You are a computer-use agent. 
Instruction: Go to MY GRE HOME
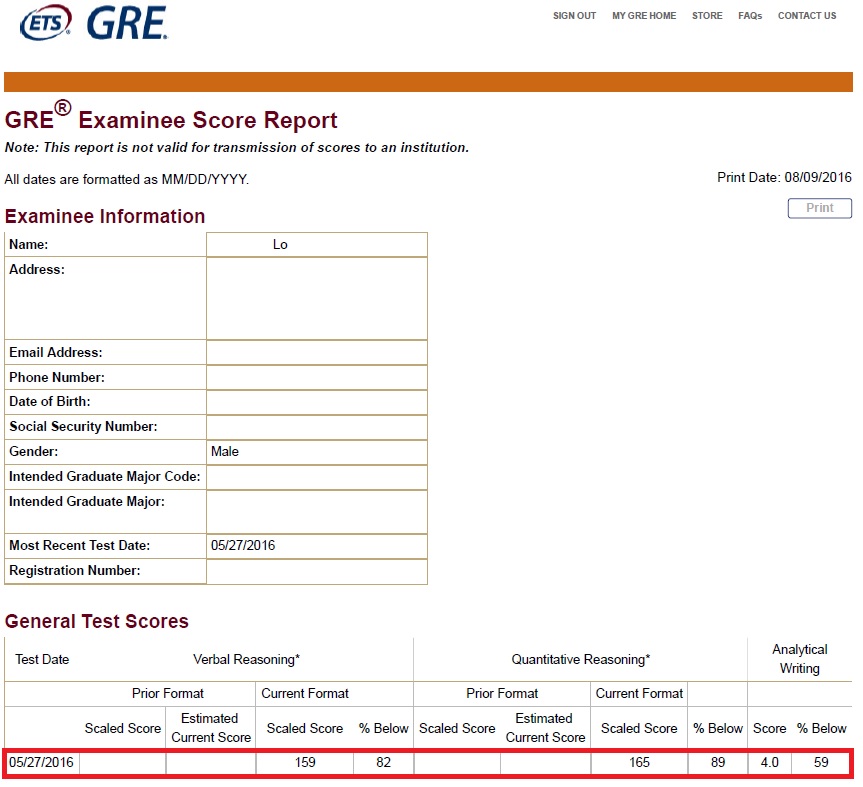[x=644, y=16]
